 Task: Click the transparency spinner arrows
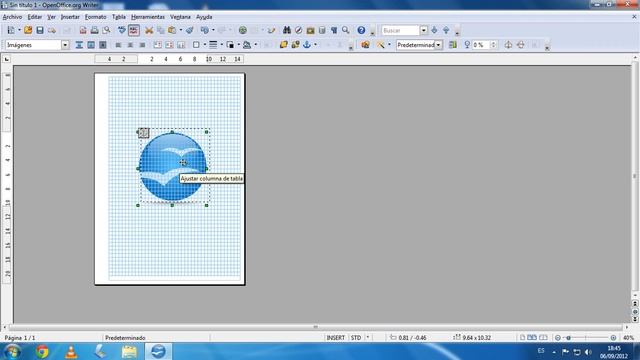click(x=493, y=45)
